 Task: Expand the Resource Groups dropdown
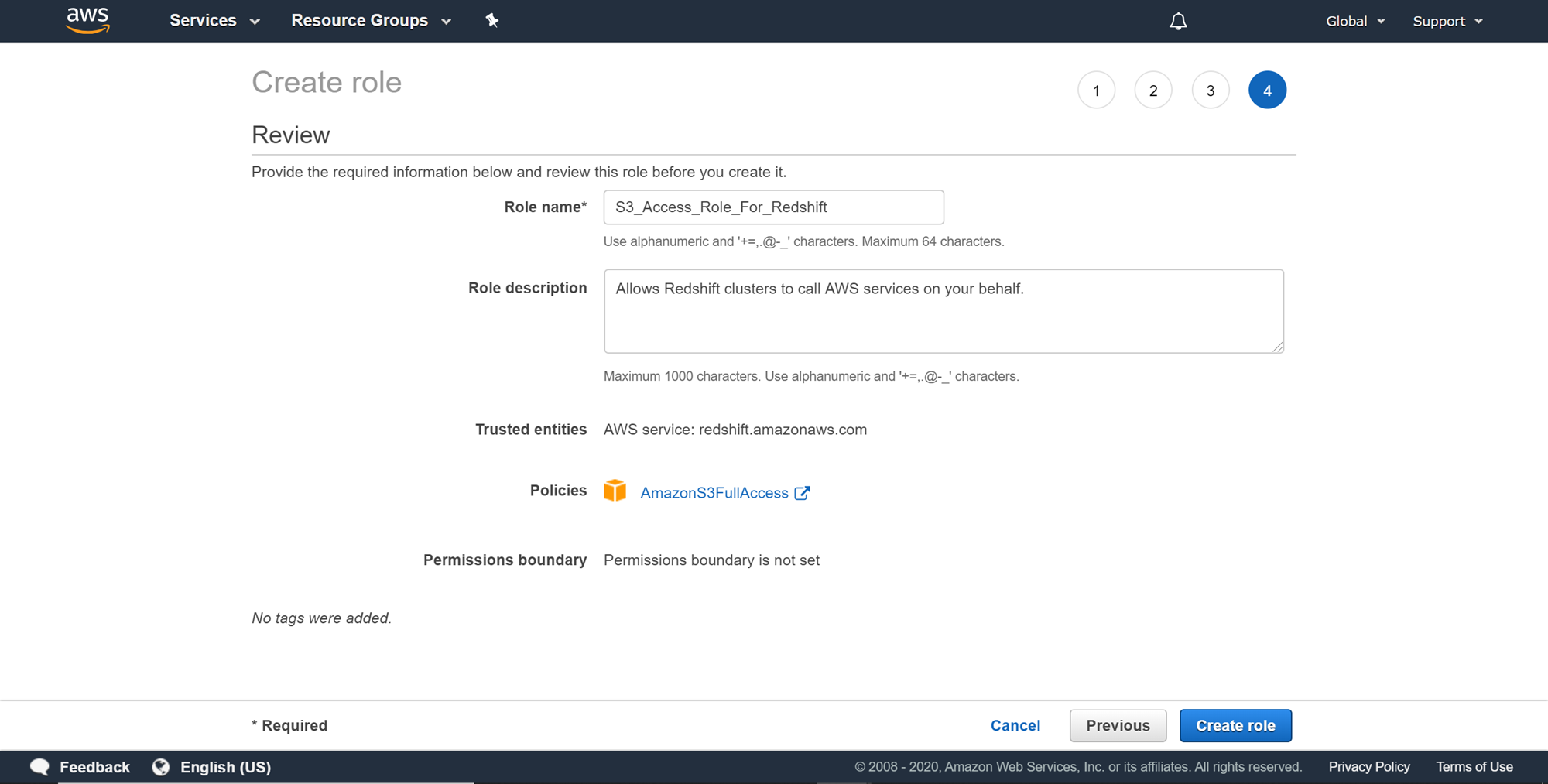[x=370, y=21]
